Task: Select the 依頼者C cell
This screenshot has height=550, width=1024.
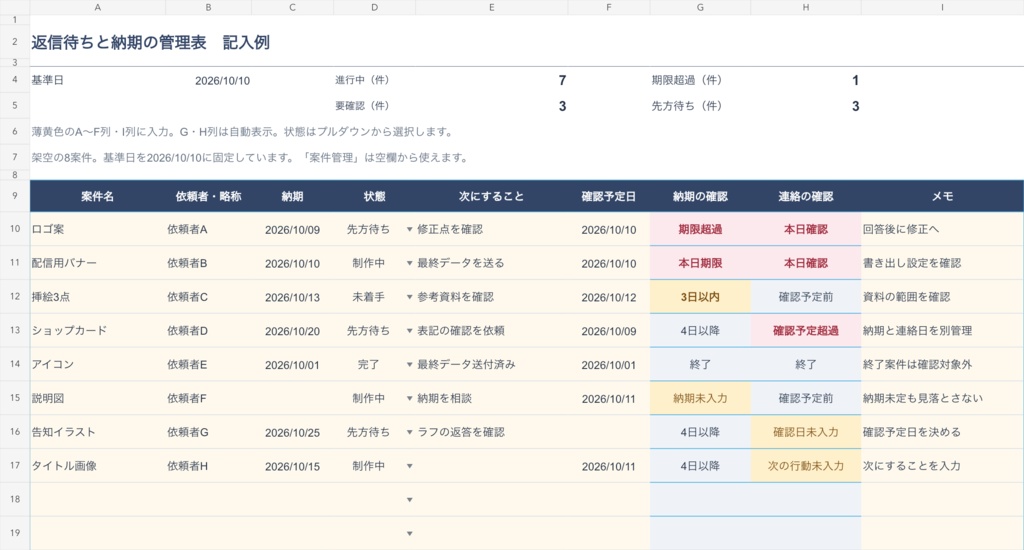Action: [208, 297]
